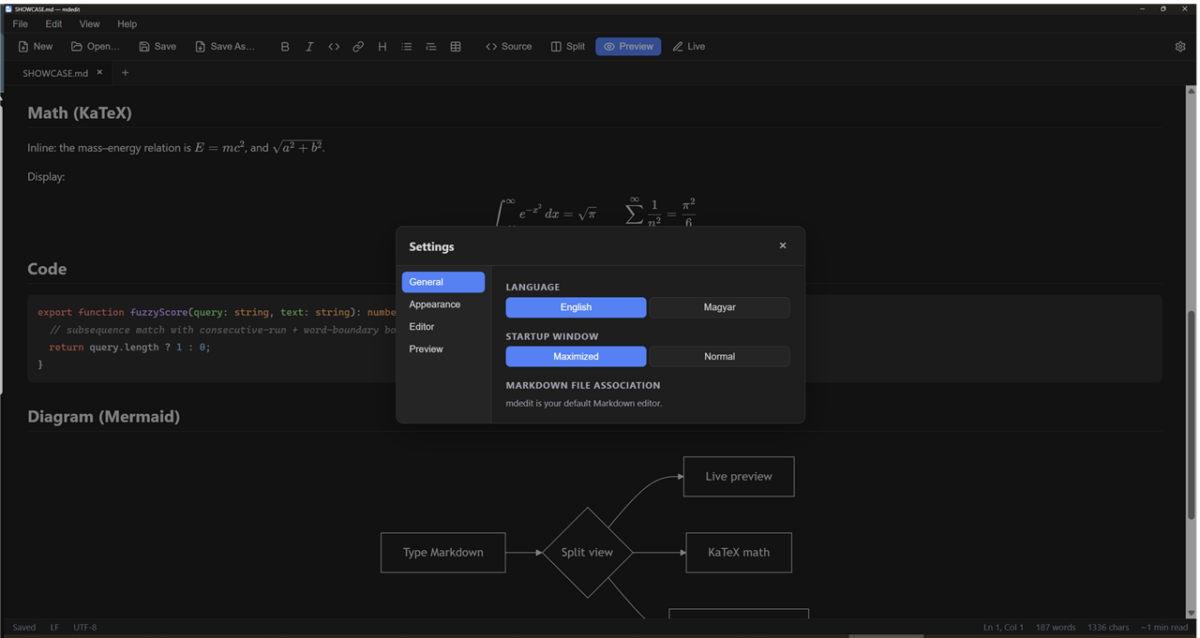Save the document with the Save button
The width and height of the screenshot is (1200, 638).
pyautogui.click(x=158, y=46)
